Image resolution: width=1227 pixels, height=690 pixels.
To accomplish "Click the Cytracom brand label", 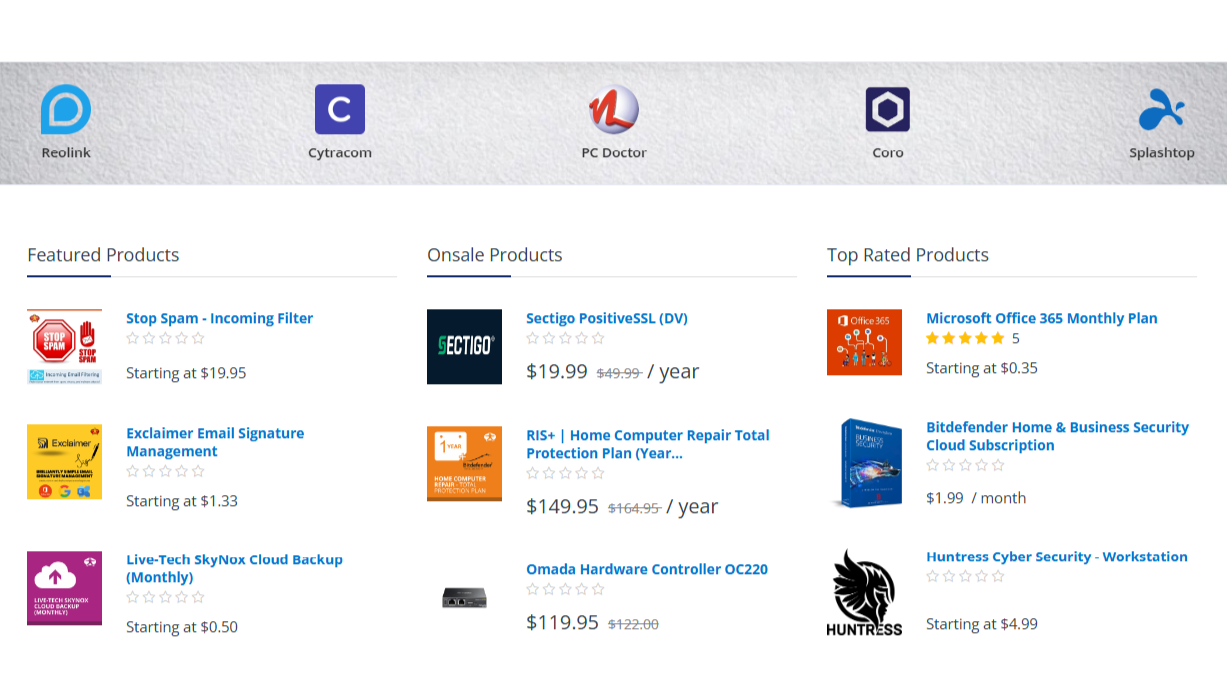I will 340,153.
